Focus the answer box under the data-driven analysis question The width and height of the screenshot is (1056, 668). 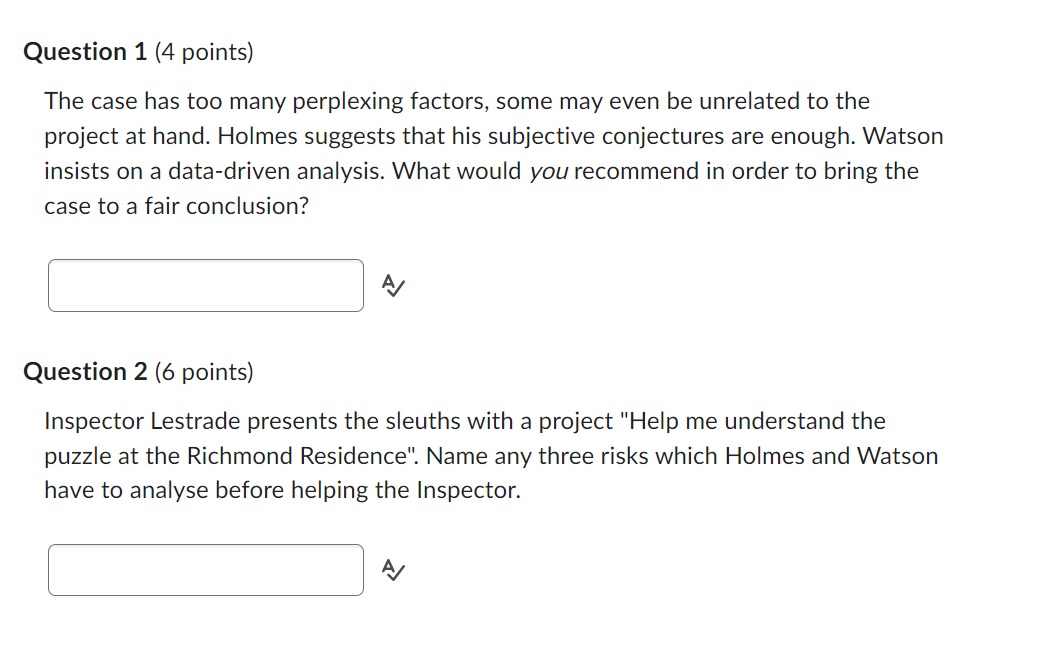(205, 286)
